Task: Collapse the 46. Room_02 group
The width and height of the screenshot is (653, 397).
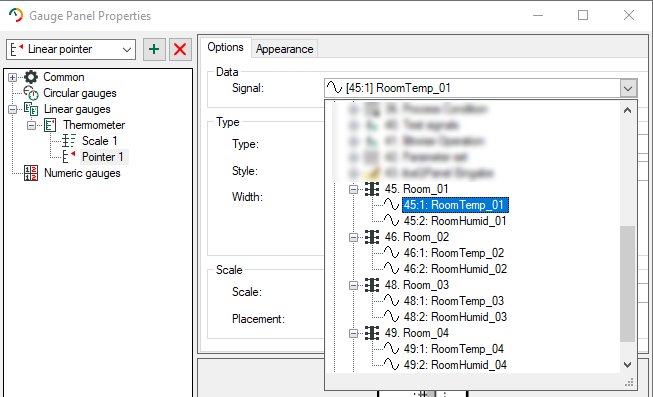Action: [x=353, y=237]
